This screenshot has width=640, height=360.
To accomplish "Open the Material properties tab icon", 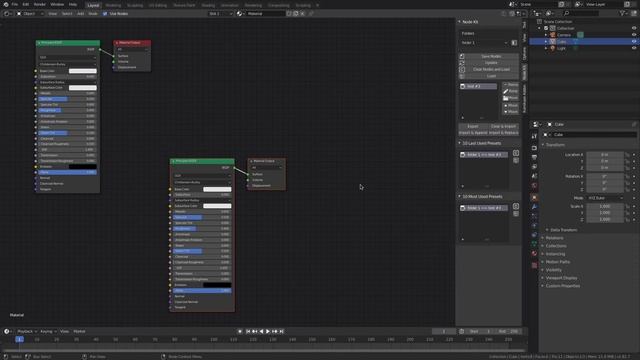I will pyautogui.click(x=534, y=253).
